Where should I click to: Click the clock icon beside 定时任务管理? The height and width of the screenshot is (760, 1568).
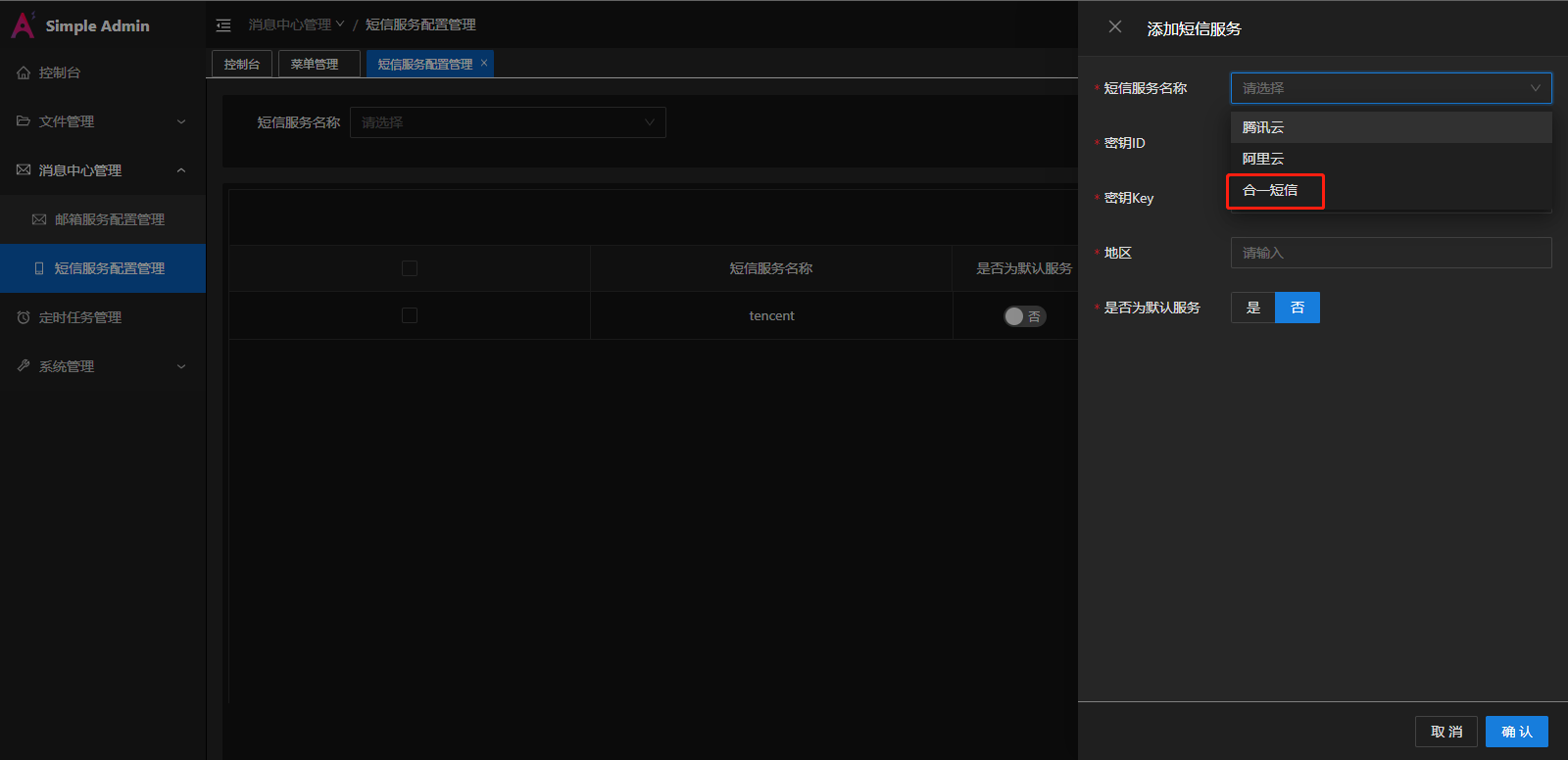click(x=24, y=317)
